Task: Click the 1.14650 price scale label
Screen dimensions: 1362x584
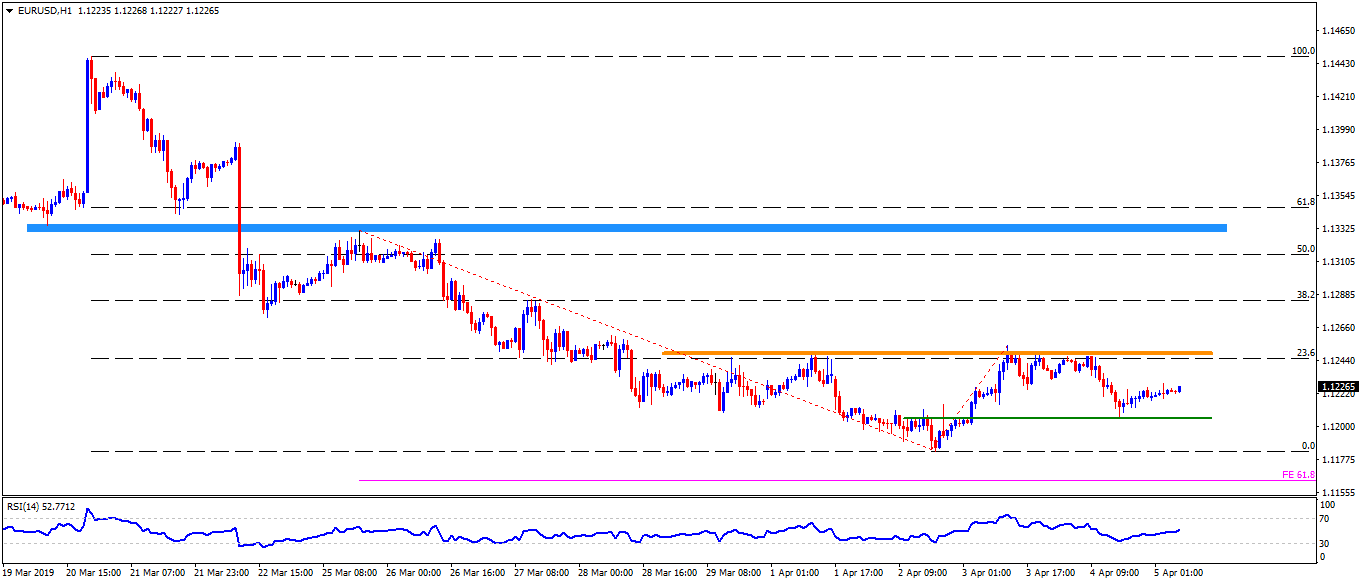Action: (1337, 32)
